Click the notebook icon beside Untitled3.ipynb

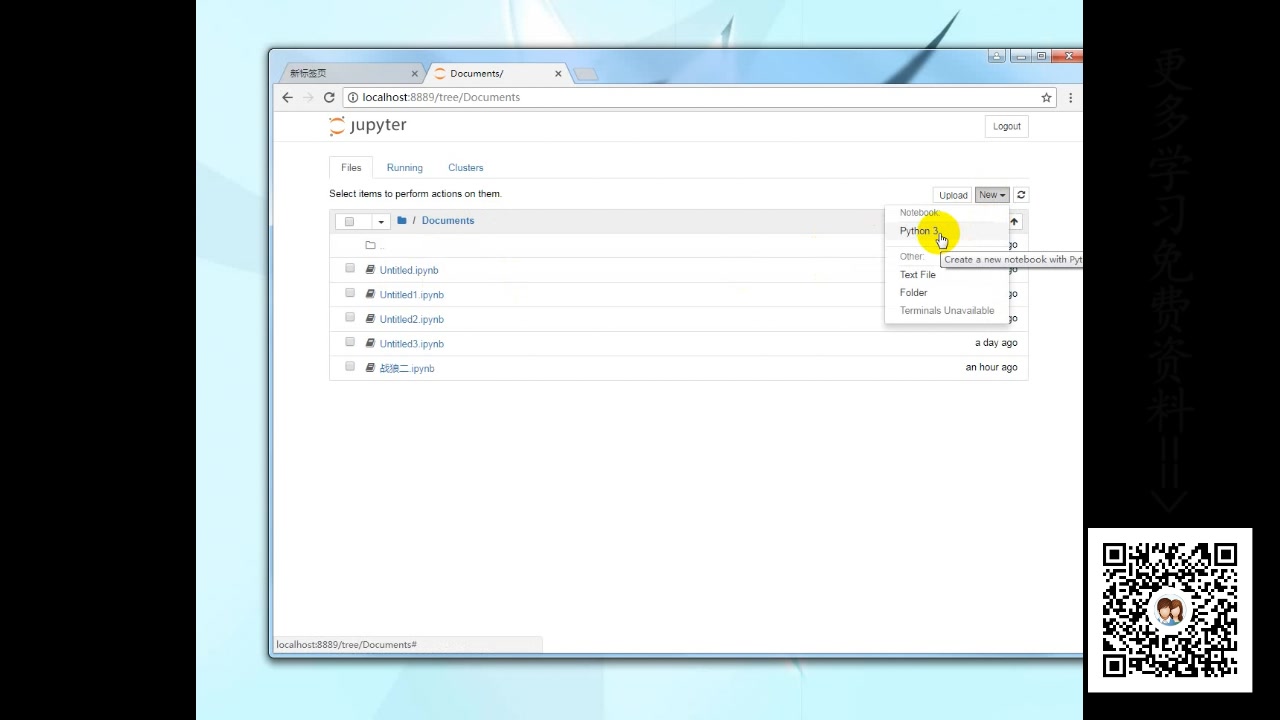coord(370,343)
